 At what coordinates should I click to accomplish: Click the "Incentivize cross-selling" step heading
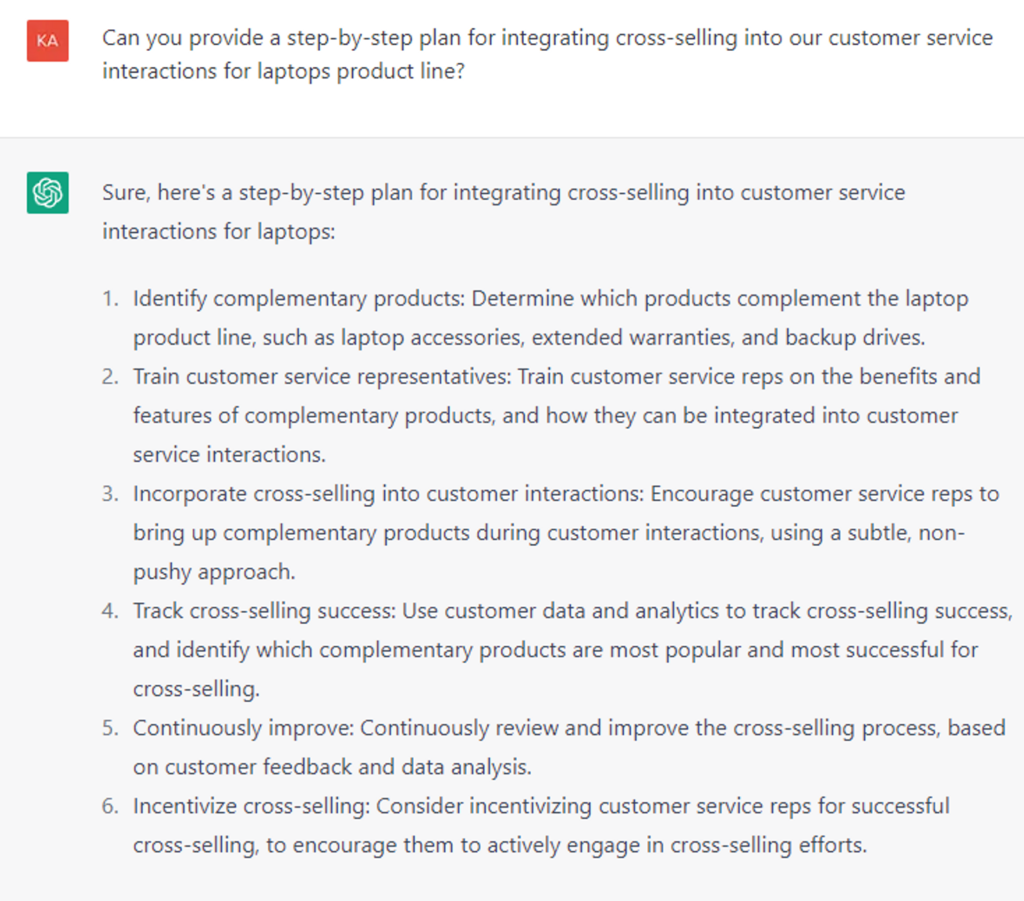251,806
